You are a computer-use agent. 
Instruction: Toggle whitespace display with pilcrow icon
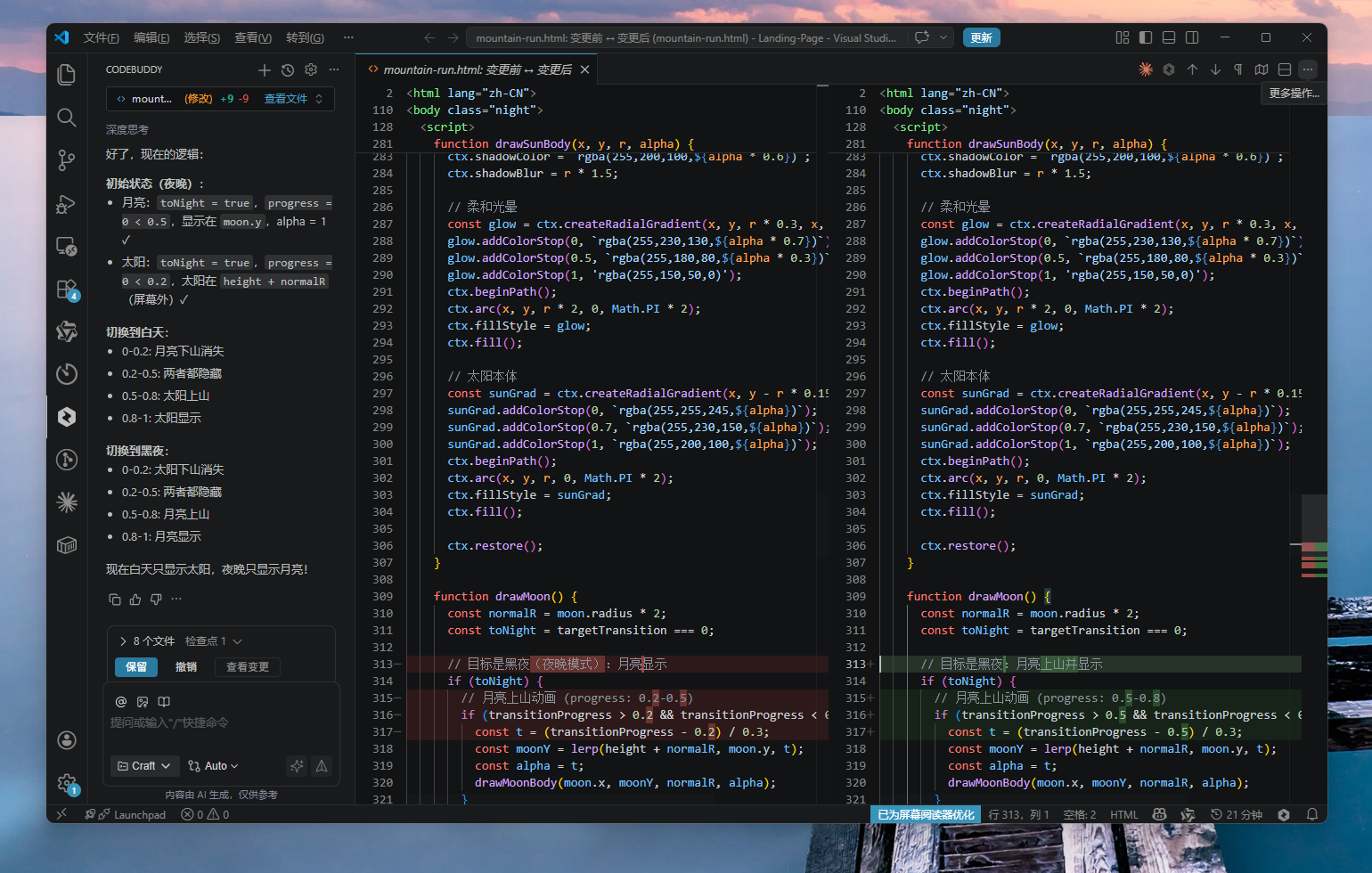(x=1238, y=69)
